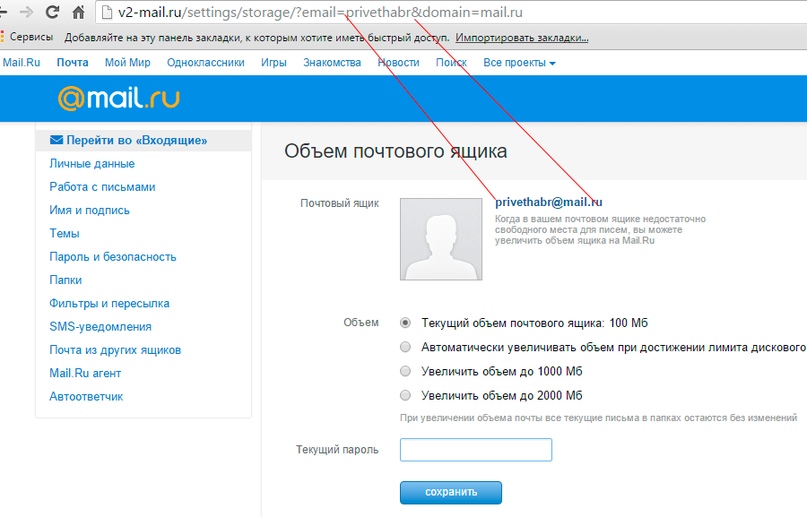Click the «Текущий пароль» label
The image size is (807, 517).
(x=337, y=450)
